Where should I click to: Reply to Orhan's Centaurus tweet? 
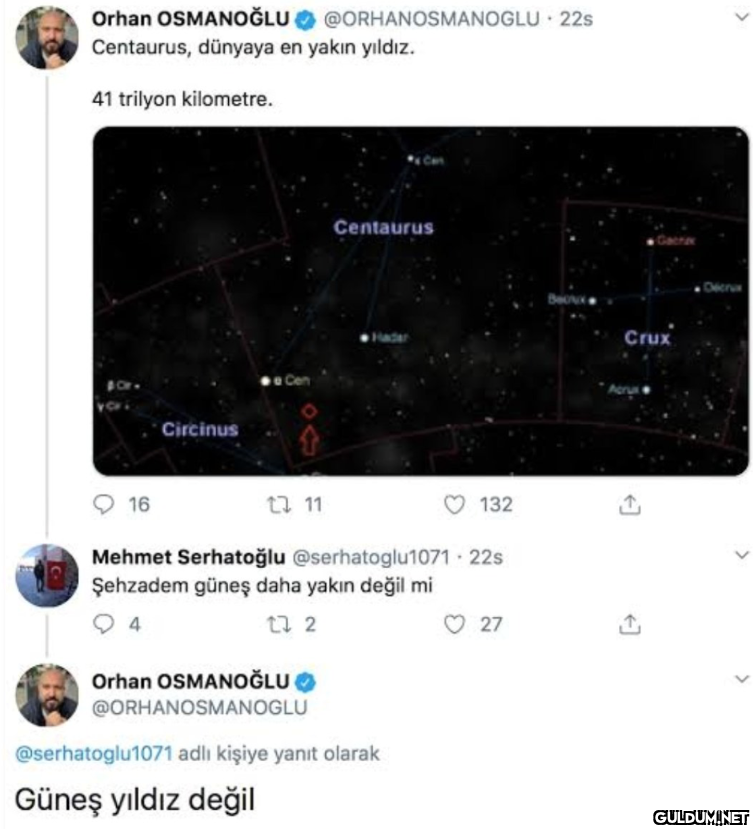pos(103,504)
